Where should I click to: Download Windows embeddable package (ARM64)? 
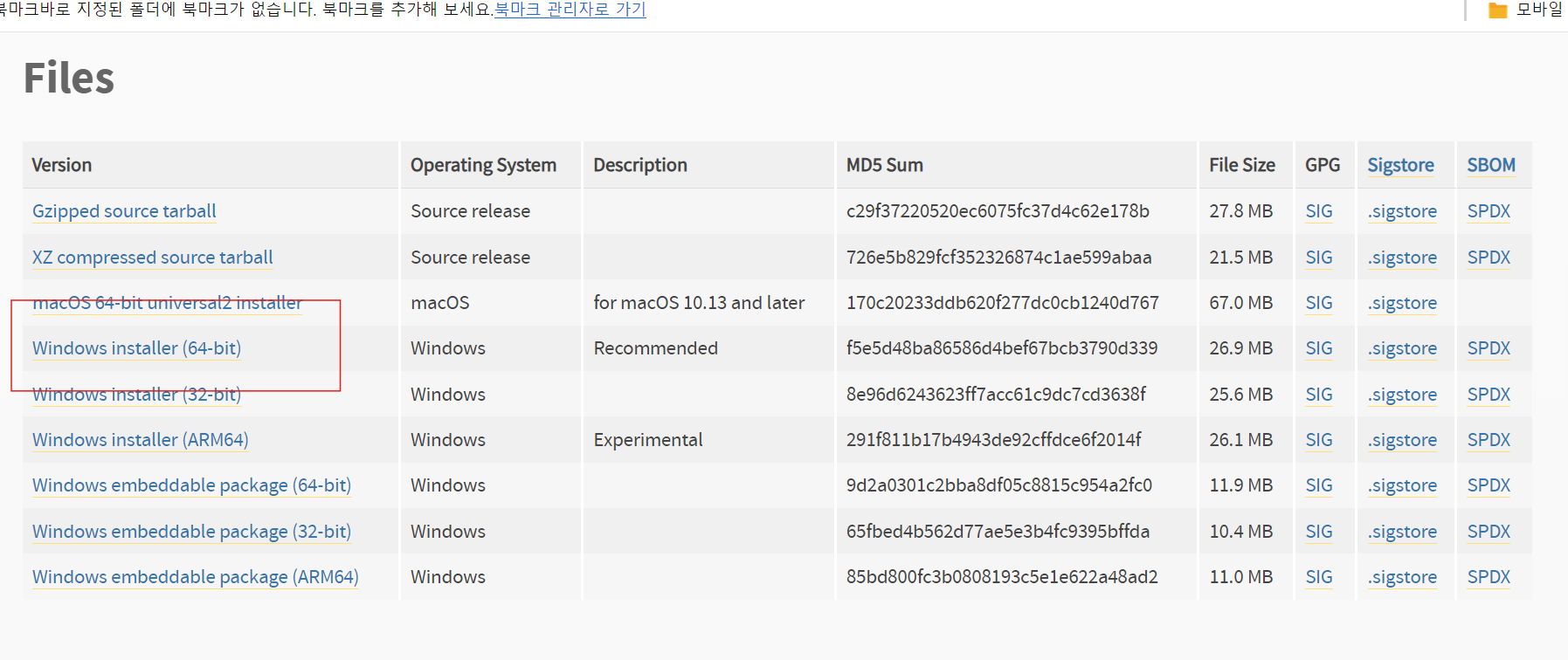(x=196, y=577)
